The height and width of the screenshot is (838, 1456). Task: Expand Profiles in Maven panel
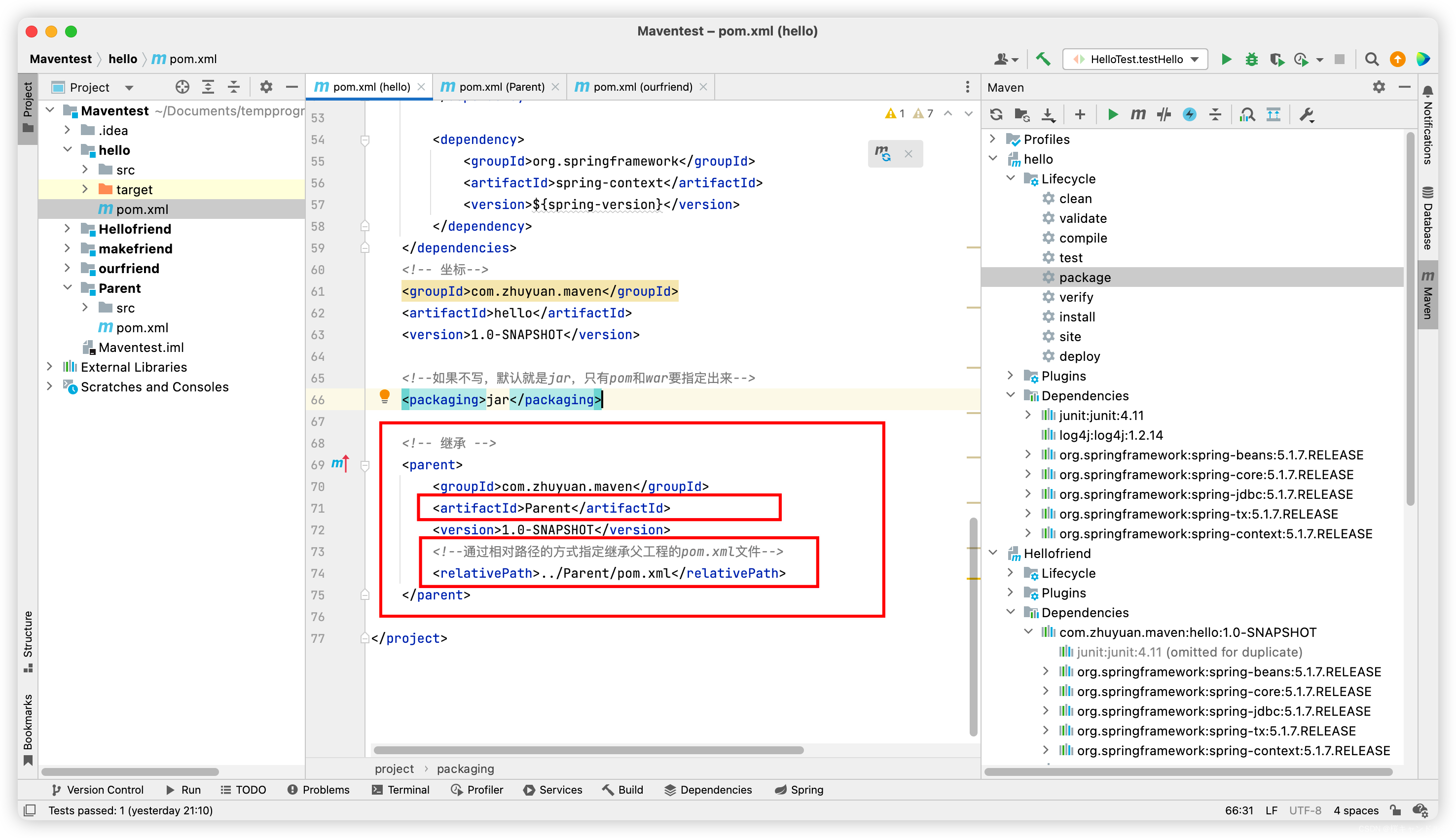point(992,139)
